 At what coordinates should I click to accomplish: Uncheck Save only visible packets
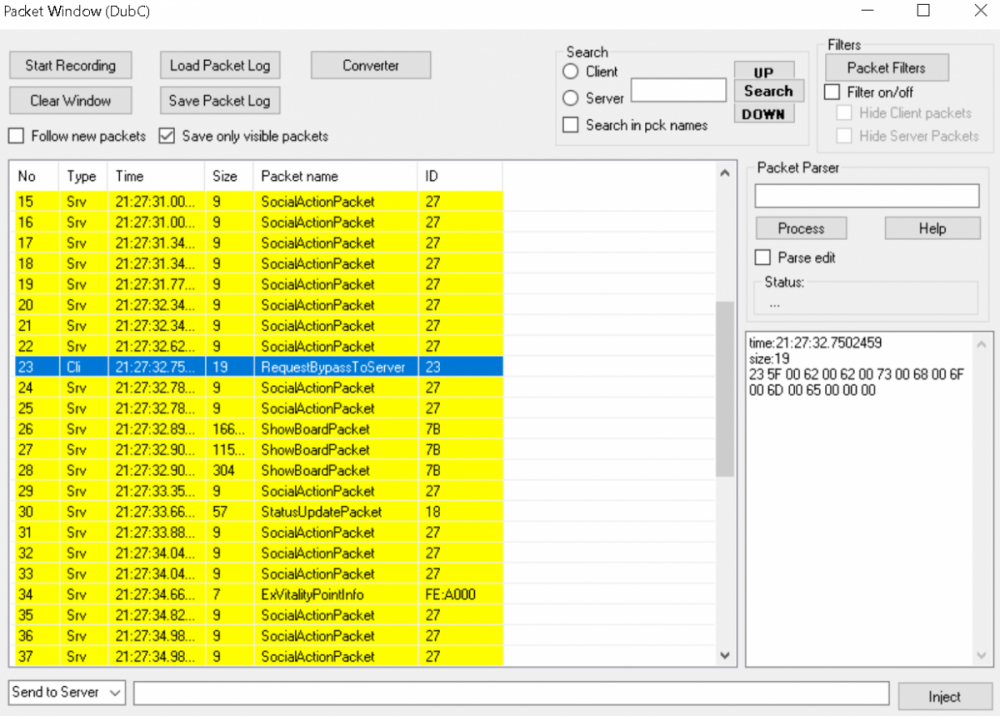pyautogui.click(x=167, y=136)
